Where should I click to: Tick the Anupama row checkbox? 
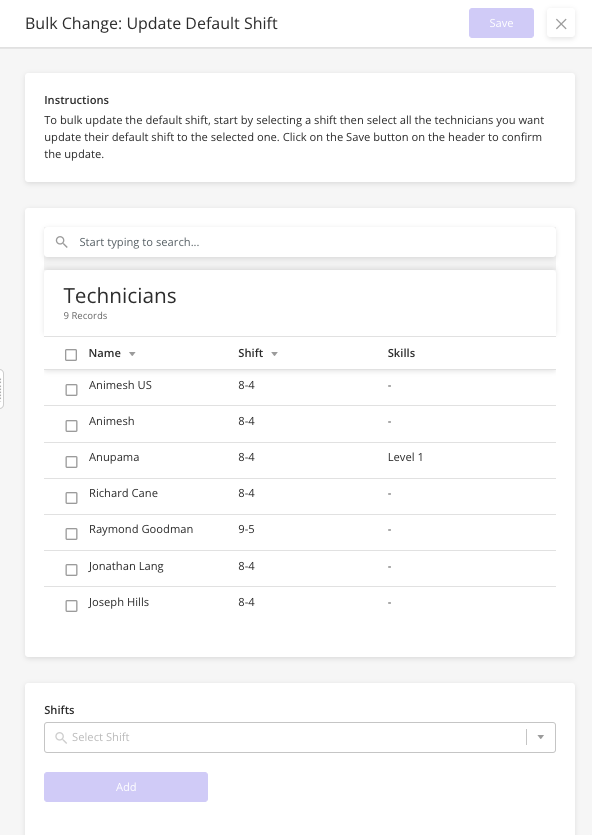pyautogui.click(x=71, y=462)
